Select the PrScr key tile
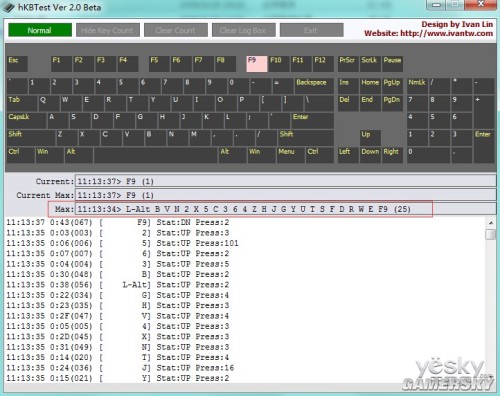The width and height of the screenshot is (500, 396). 348,64
